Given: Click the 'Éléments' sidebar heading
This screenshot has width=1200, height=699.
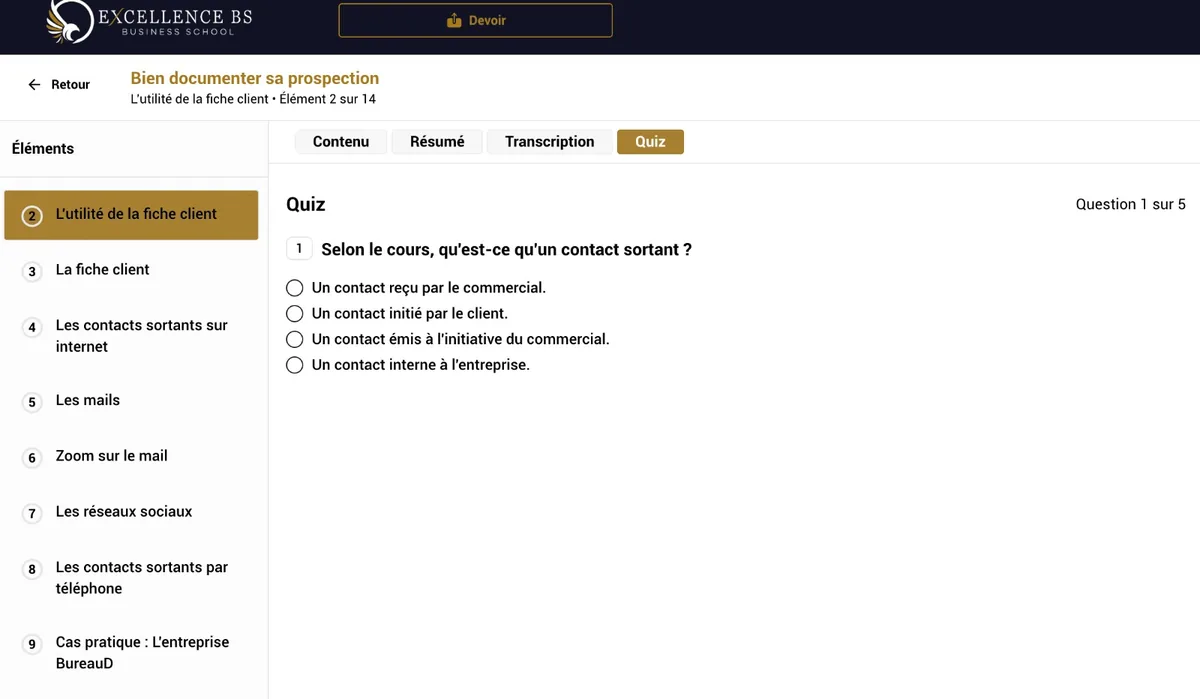Looking at the screenshot, I should [x=43, y=149].
